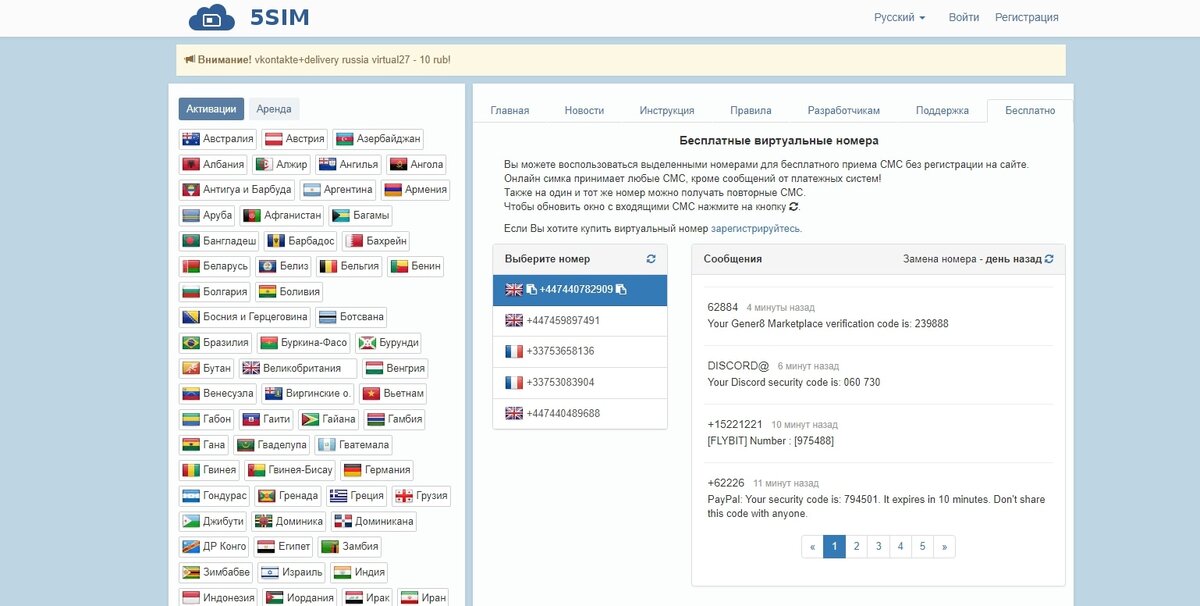1200x606 pixels.
Task: Go to messages page 5
Action: (922, 547)
